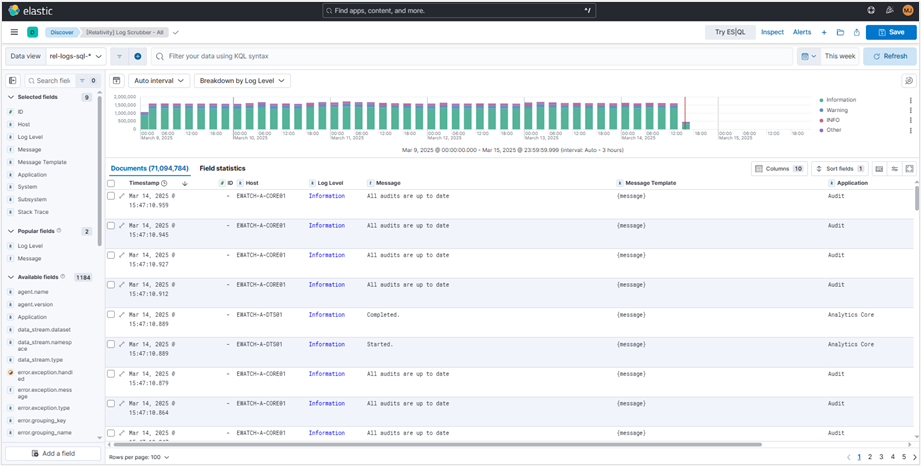Image resolution: width=921 pixels, height=466 pixels.
Task: Click the Information legend color dot
Action: click(821, 100)
